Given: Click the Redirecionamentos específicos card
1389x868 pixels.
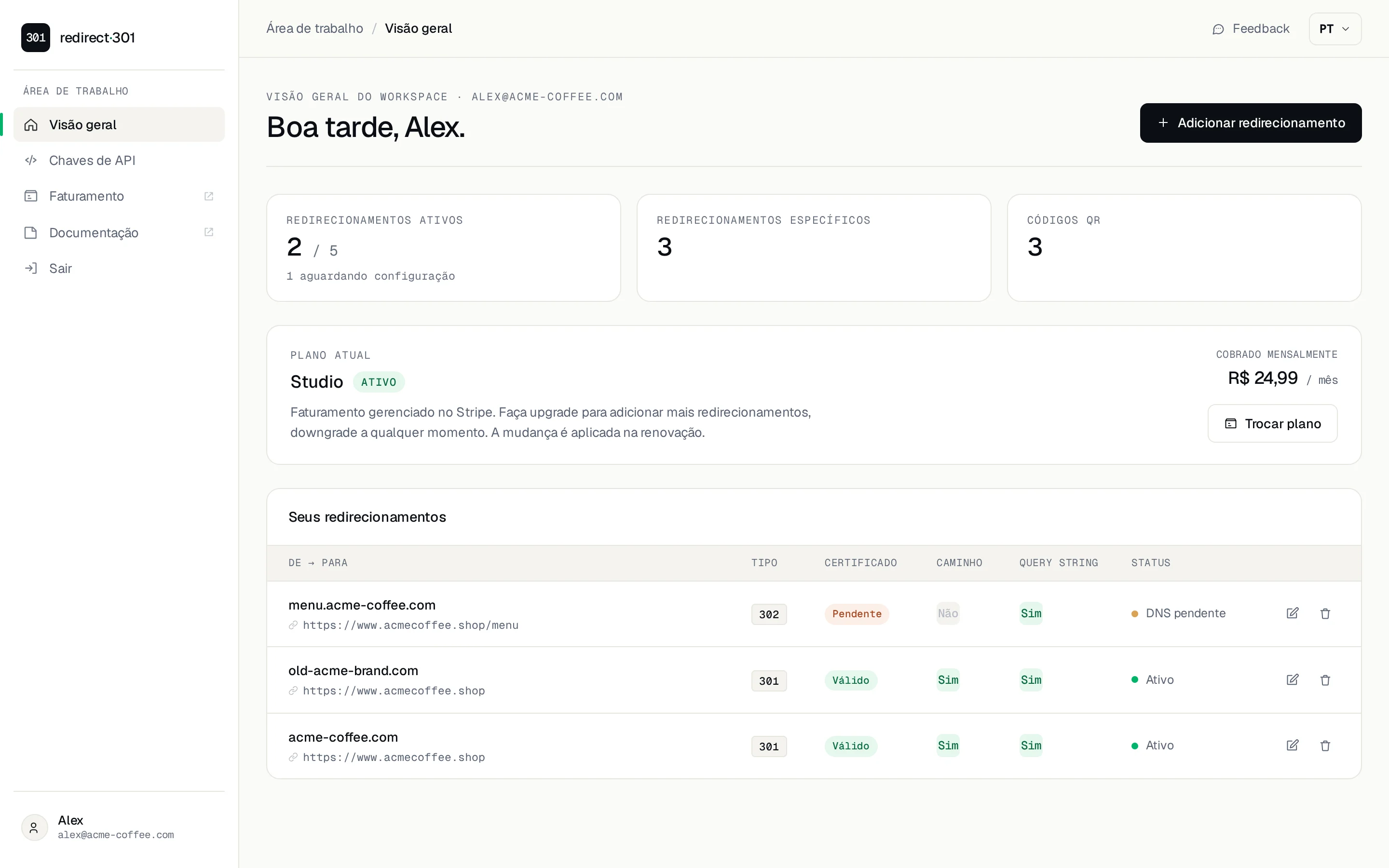Looking at the screenshot, I should click(x=814, y=248).
